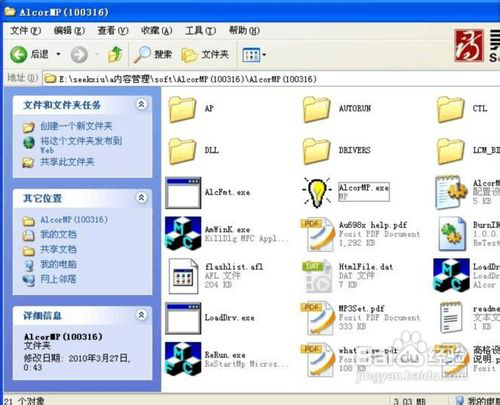500x405 pixels.
Task: Open the 收藏(A) menu
Action: (156, 31)
